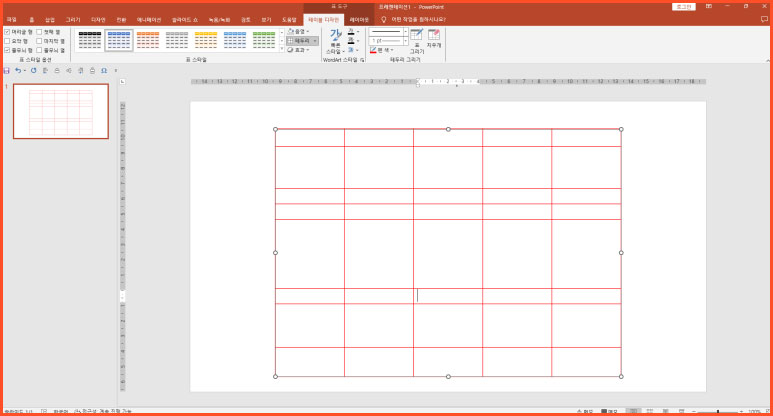
Task: Open Quick Styles (빠른 스타일) WordArt gallery
Action: pyautogui.click(x=336, y=42)
